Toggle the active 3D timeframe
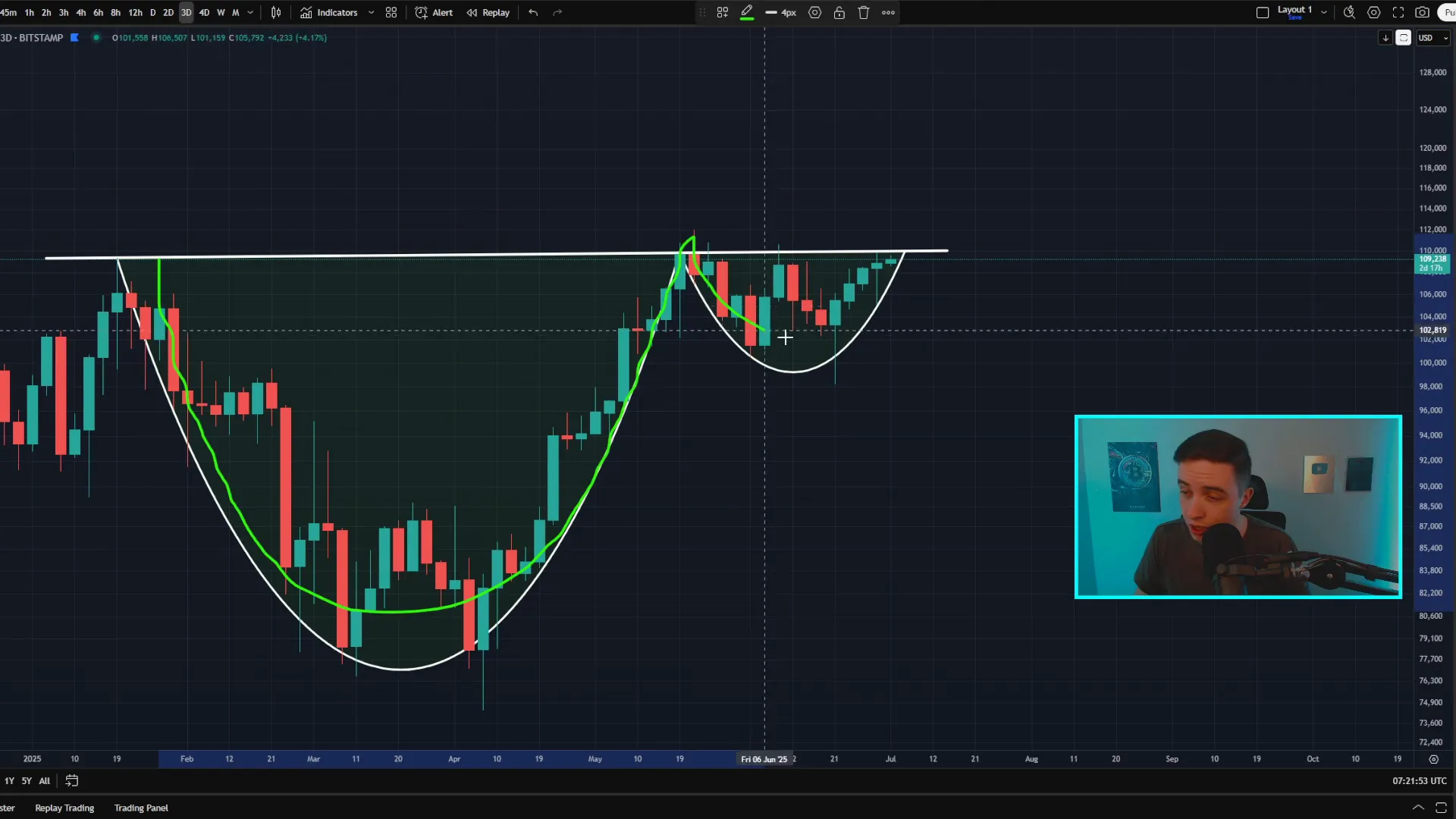Screen dimensions: 1456x819 (x=187, y=13)
